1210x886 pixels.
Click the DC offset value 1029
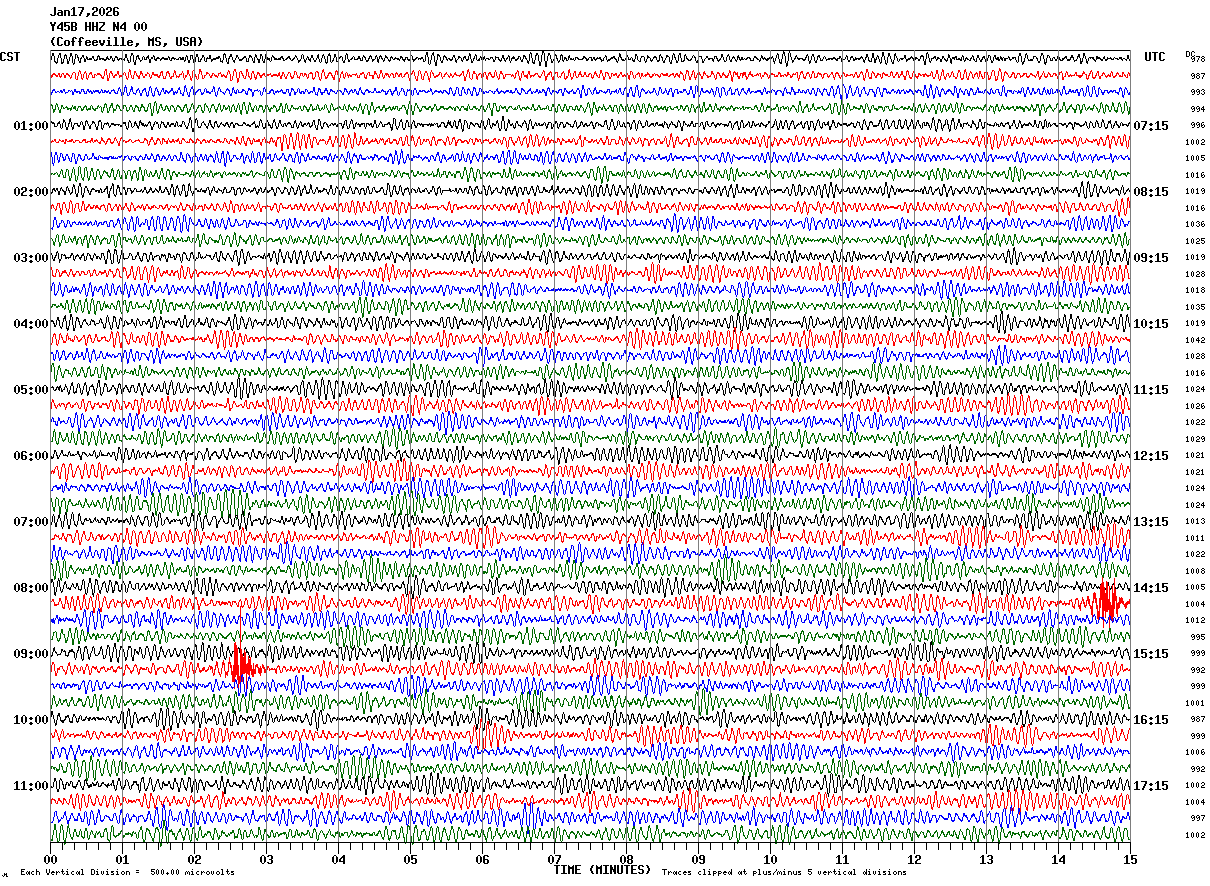coord(1196,439)
